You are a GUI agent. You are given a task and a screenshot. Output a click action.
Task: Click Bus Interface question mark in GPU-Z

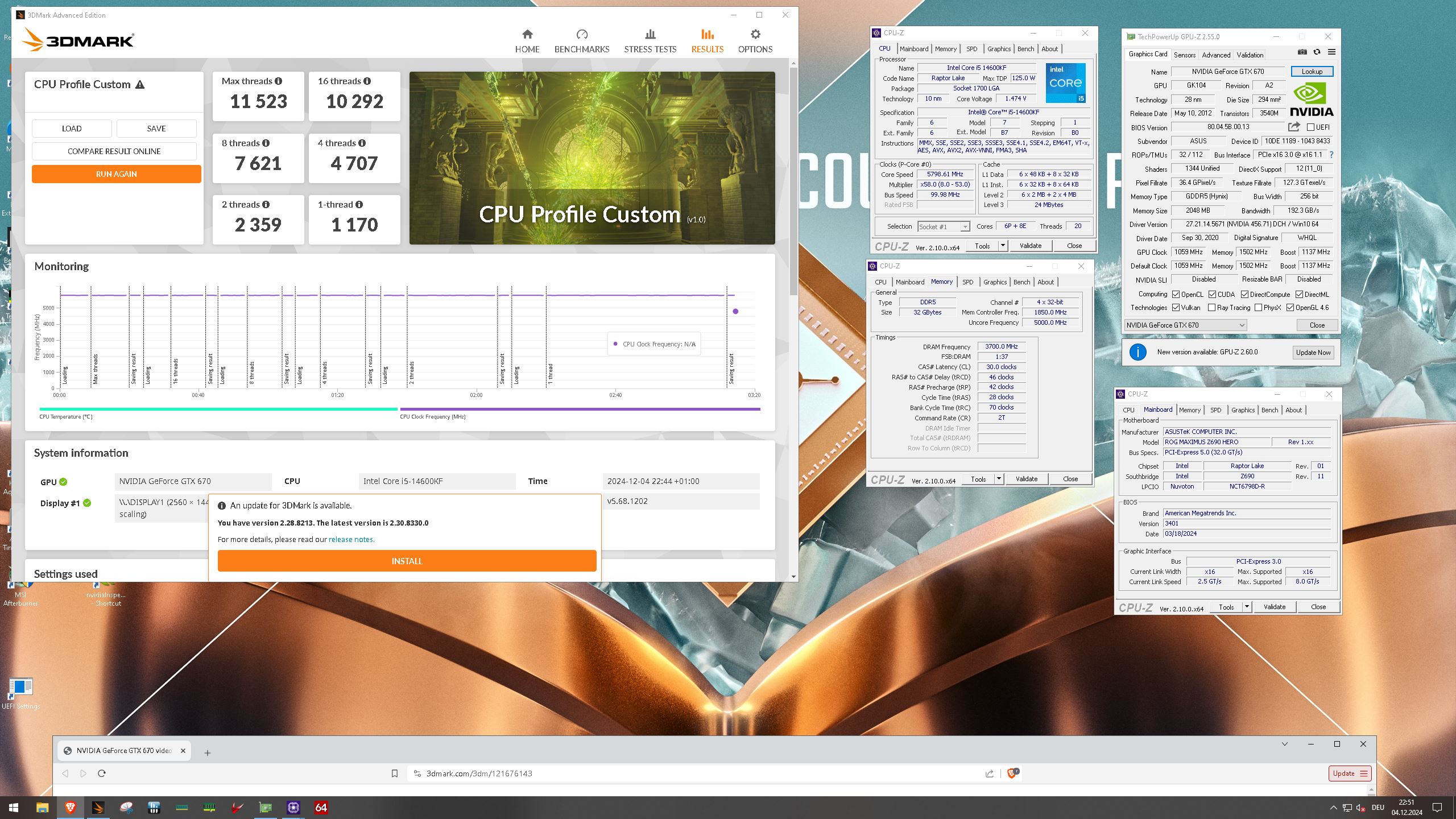coord(1331,155)
